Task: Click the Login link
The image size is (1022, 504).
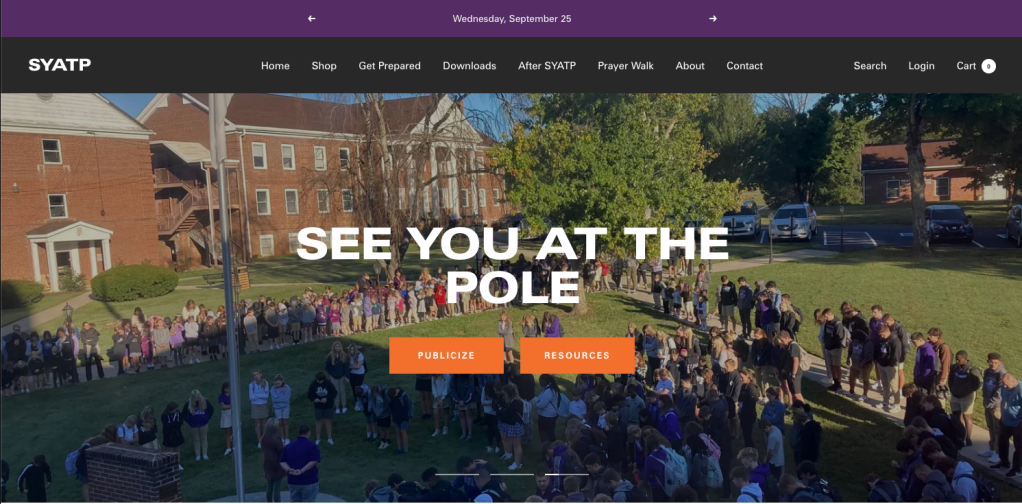Action: click(921, 66)
